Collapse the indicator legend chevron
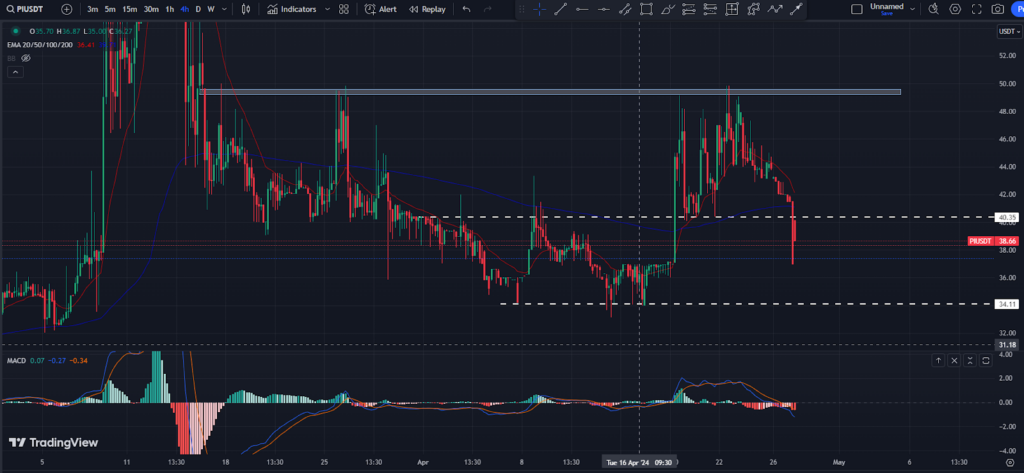 pos(15,72)
